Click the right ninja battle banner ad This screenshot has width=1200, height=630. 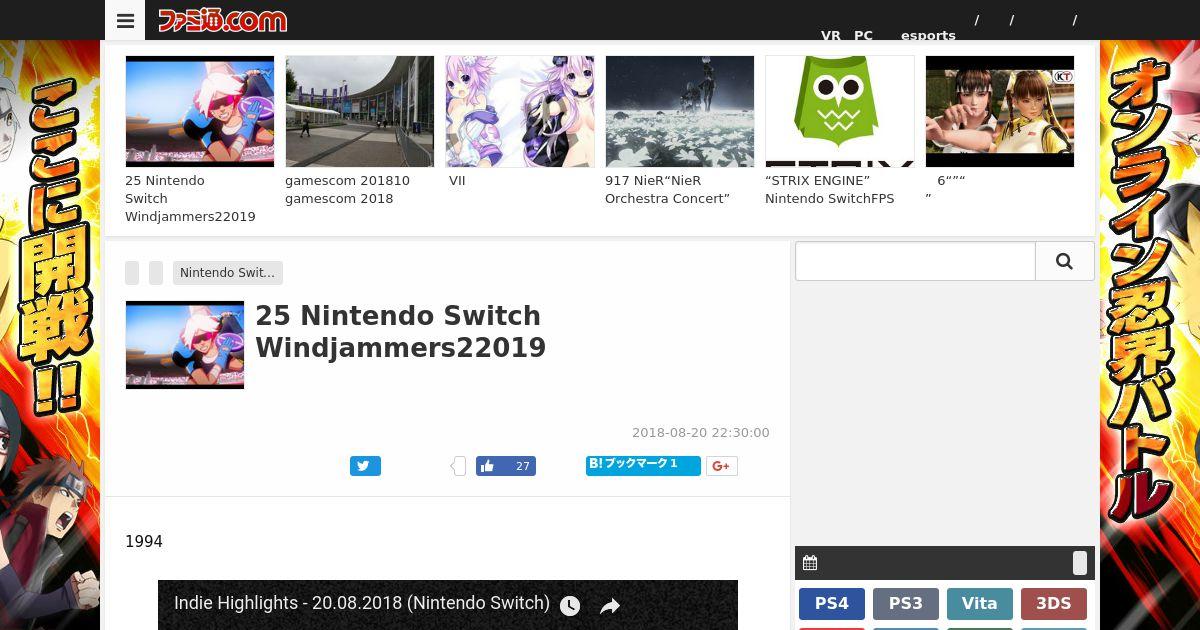pos(1150,335)
